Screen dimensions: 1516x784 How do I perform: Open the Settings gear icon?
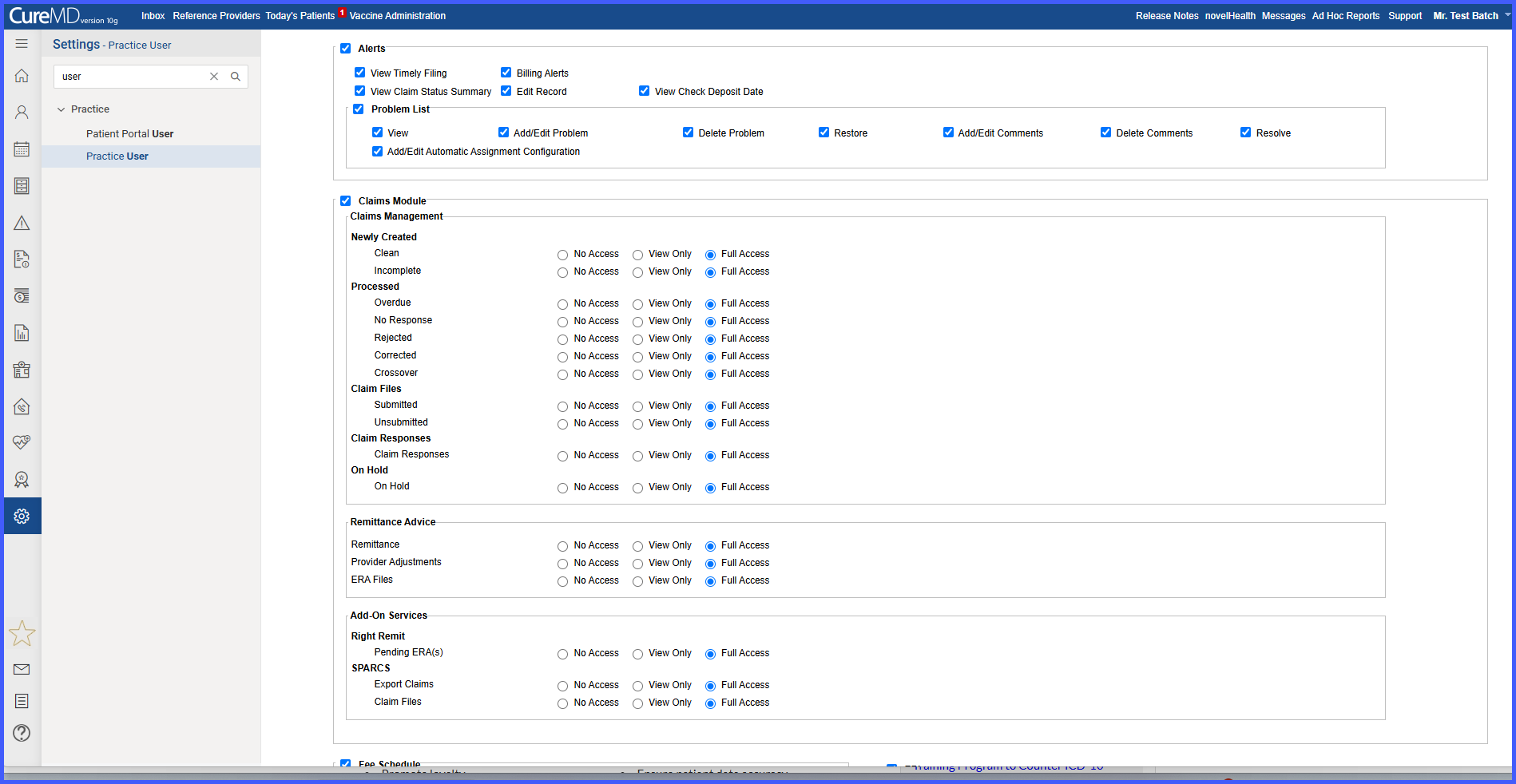point(22,516)
